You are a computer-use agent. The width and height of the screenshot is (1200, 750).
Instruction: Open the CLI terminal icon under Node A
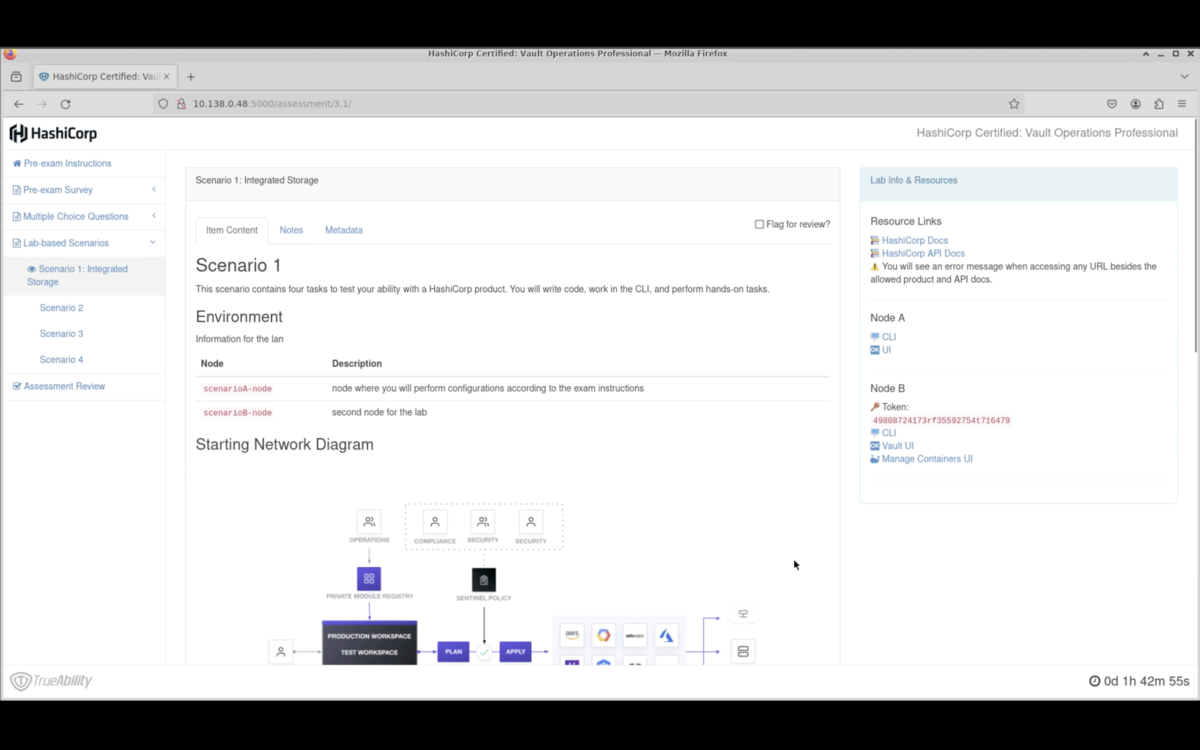tap(875, 337)
